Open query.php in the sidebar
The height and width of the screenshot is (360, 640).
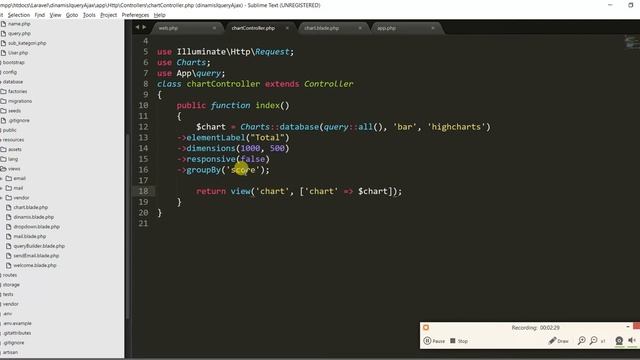pos(19,33)
